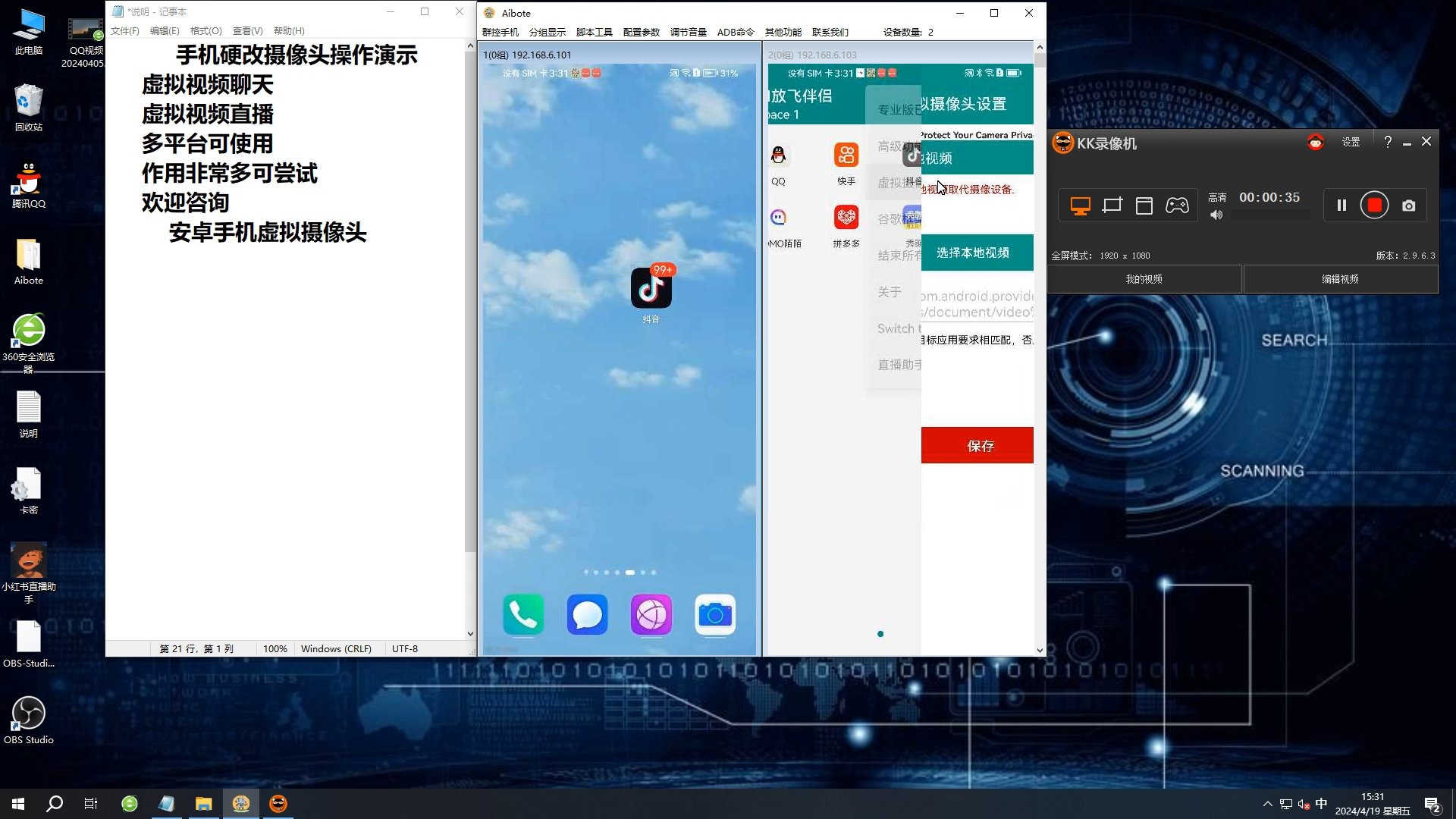Stop the KK recording with red button
This screenshot has height=819, width=1456.
point(1374,206)
